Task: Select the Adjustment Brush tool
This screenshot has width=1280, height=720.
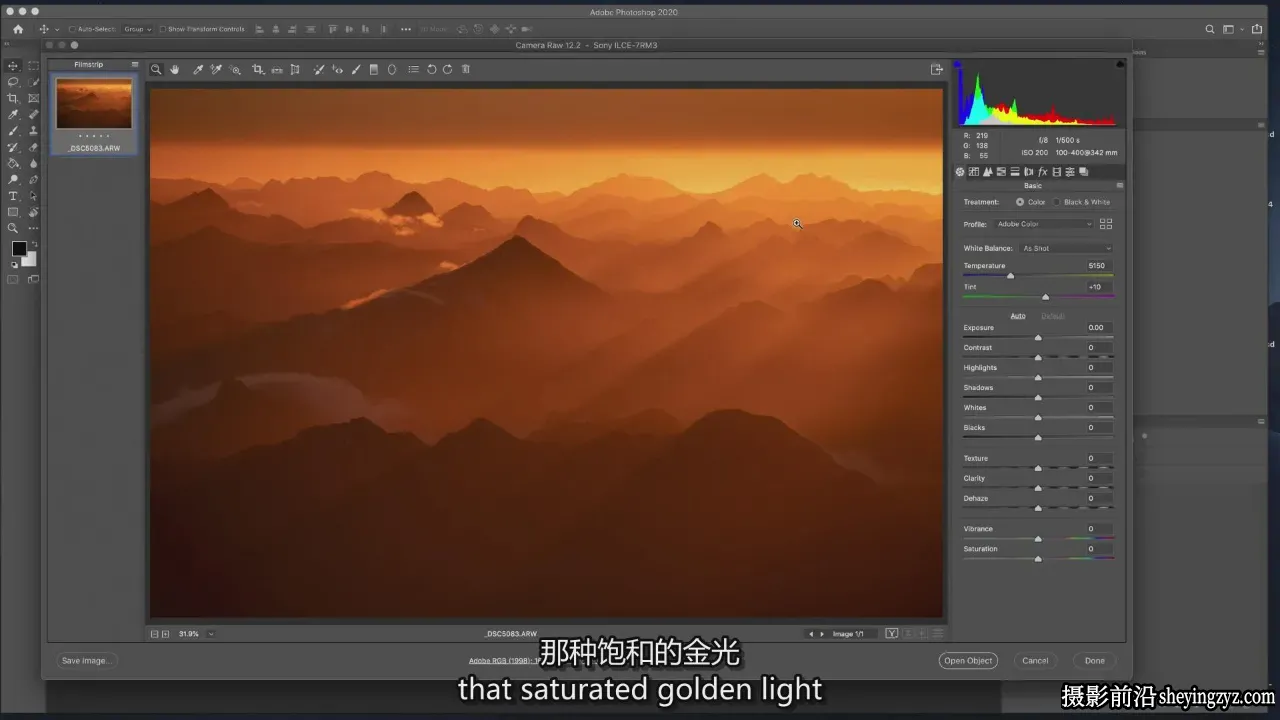Action: [356, 69]
